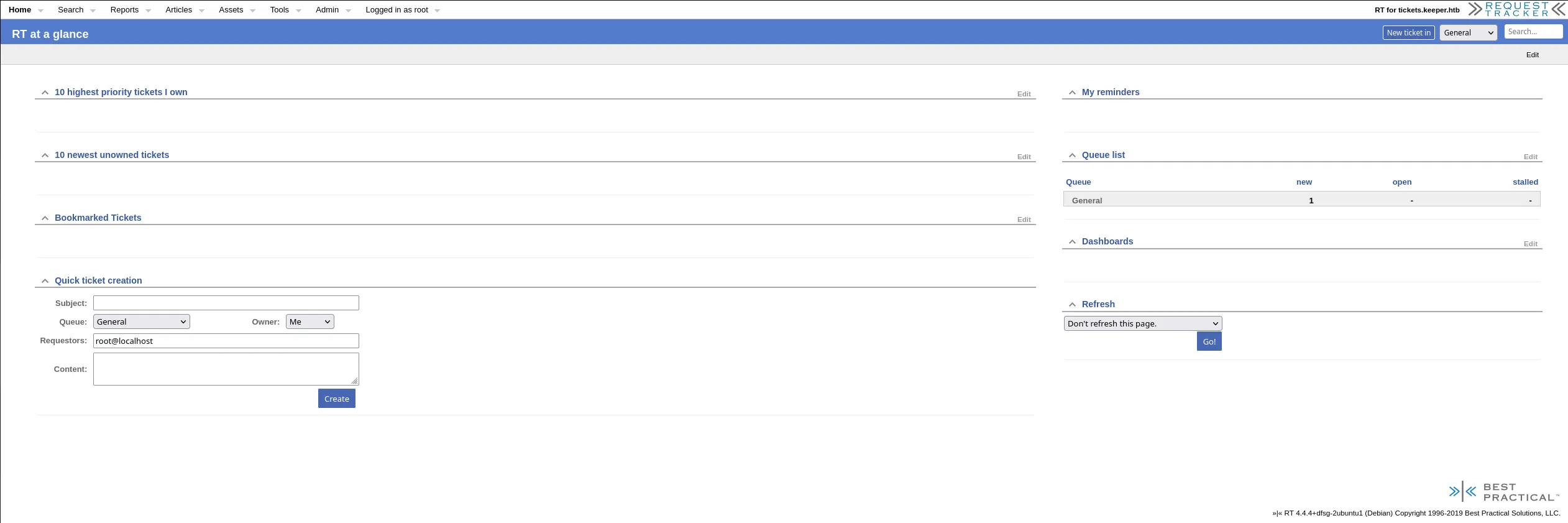The width and height of the screenshot is (1568, 523).
Task: Open the Reports menu
Action: pyautogui.click(x=125, y=10)
